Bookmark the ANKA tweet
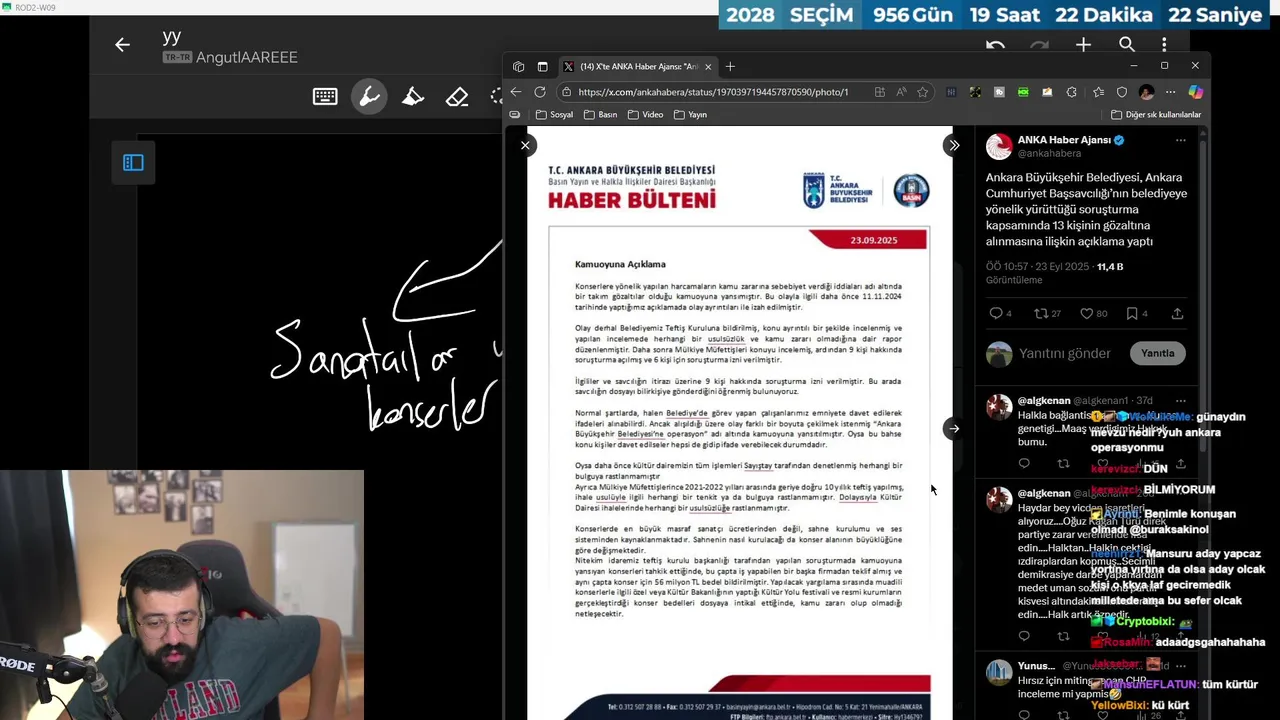Viewport: 1280px width, 720px height. (1137, 314)
